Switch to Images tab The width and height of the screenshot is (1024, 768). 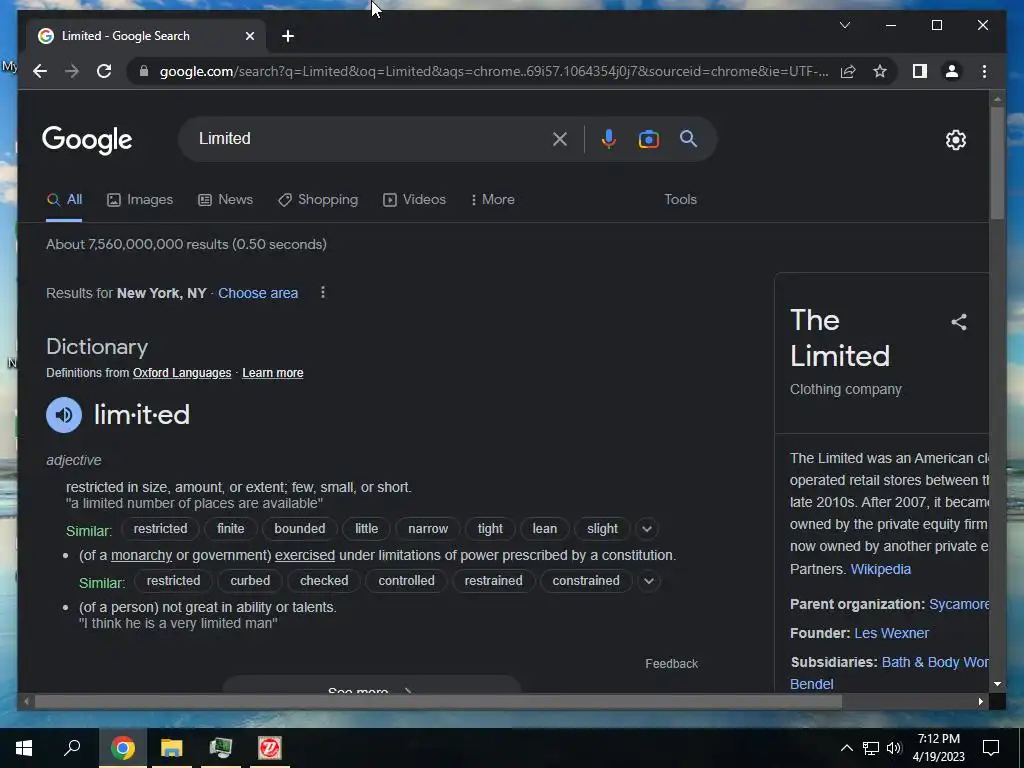[140, 200]
